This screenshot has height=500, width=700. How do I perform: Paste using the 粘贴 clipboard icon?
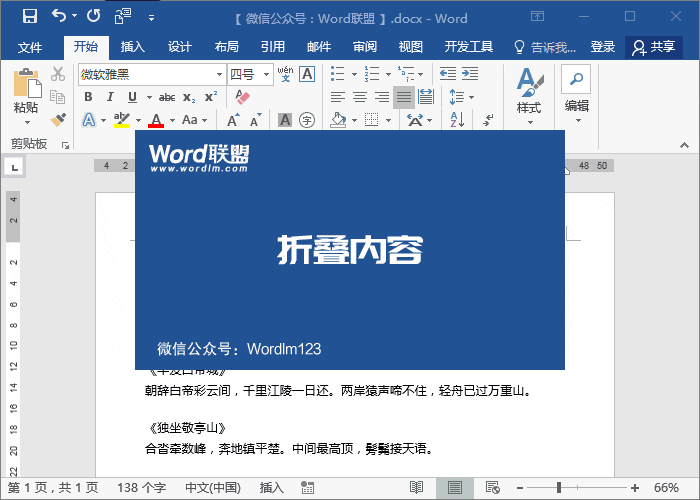pyautogui.click(x=27, y=83)
